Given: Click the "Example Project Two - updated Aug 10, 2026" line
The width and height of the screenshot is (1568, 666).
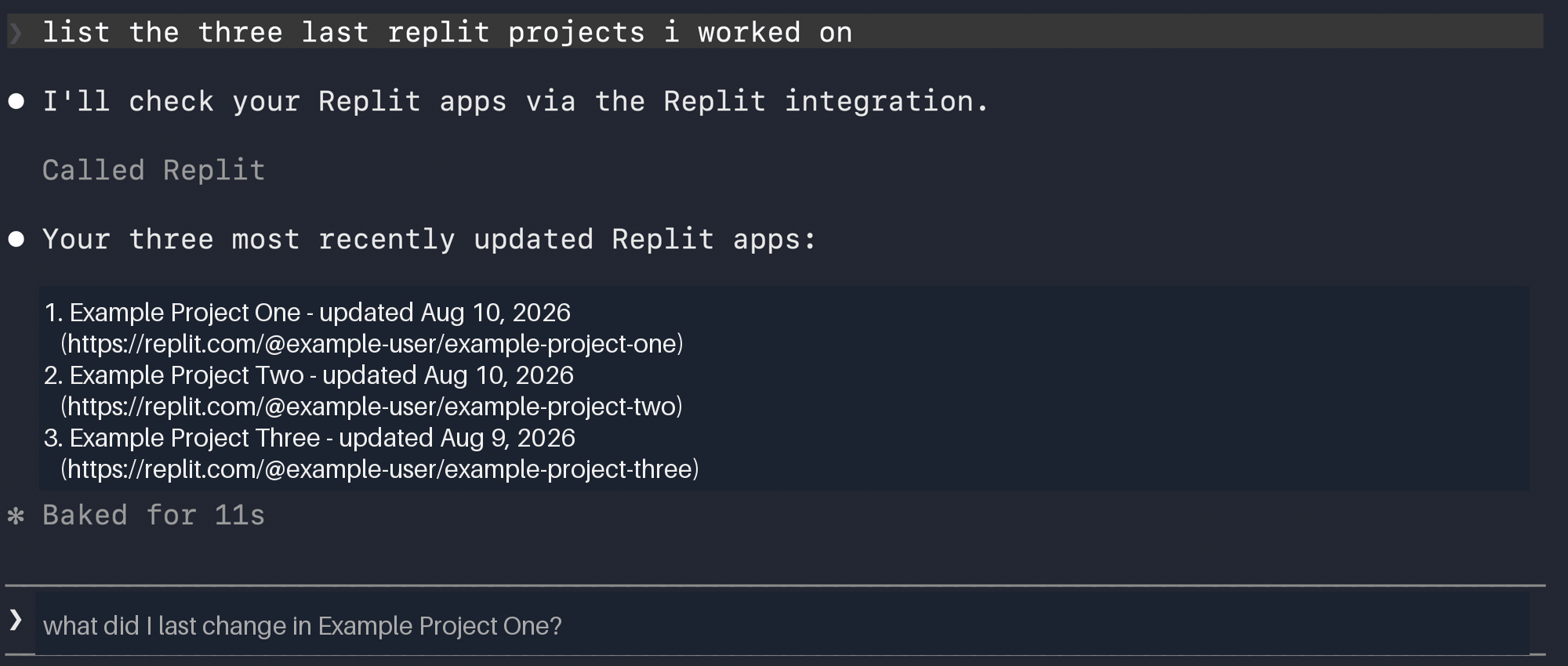Looking at the screenshot, I should [x=309, y=375].
